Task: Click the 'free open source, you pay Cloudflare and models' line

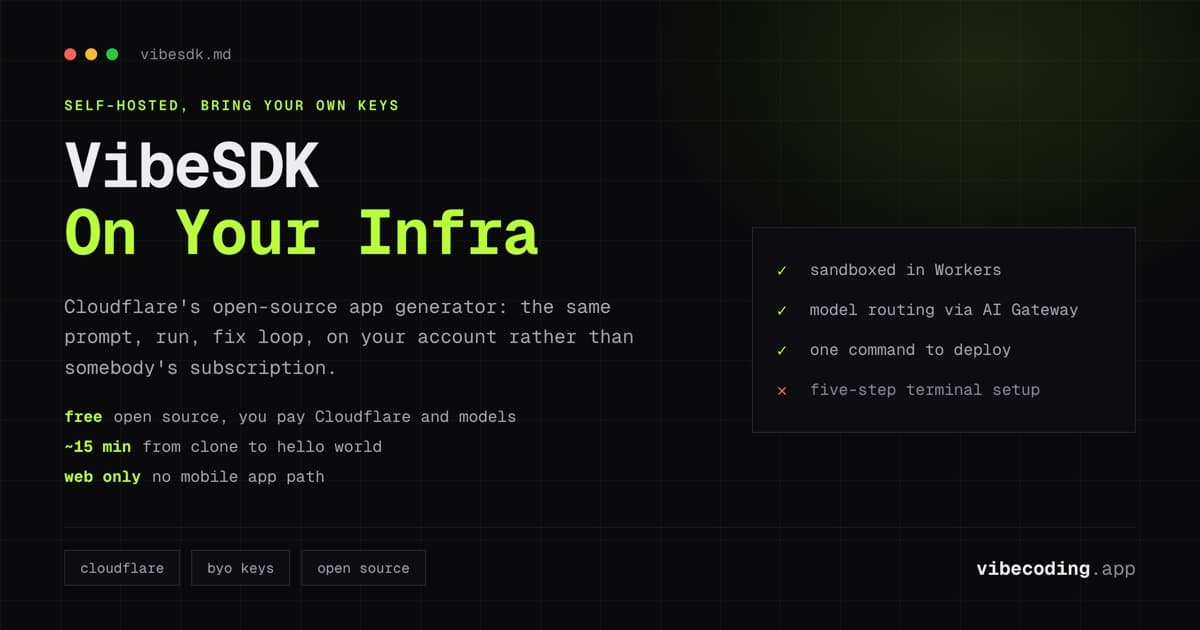Action: [290, 416]
